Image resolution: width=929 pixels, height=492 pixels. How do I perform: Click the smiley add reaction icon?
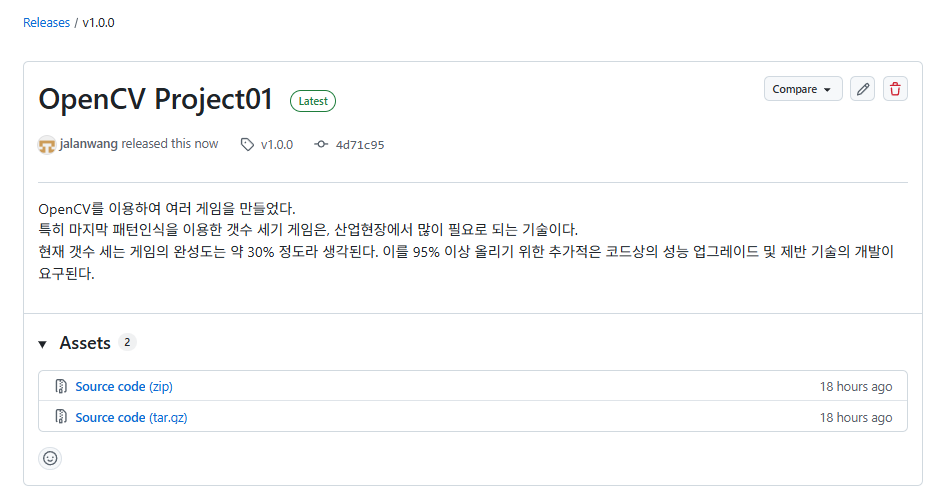pos(50,458)
